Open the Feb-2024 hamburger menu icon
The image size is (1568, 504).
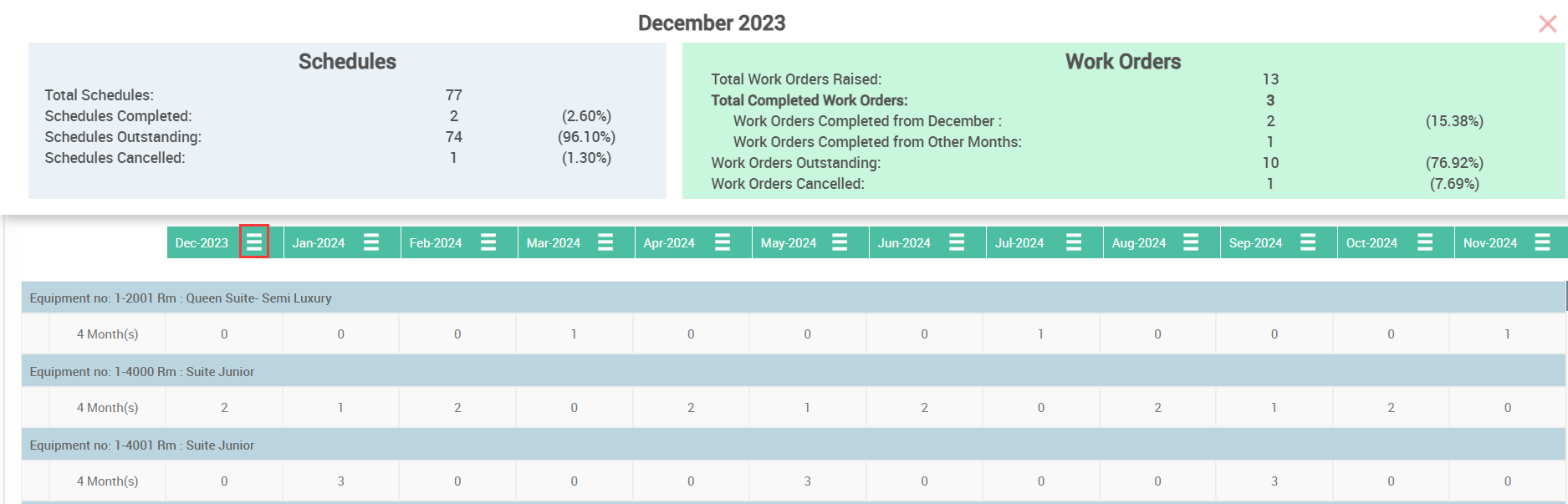point(488,242)
